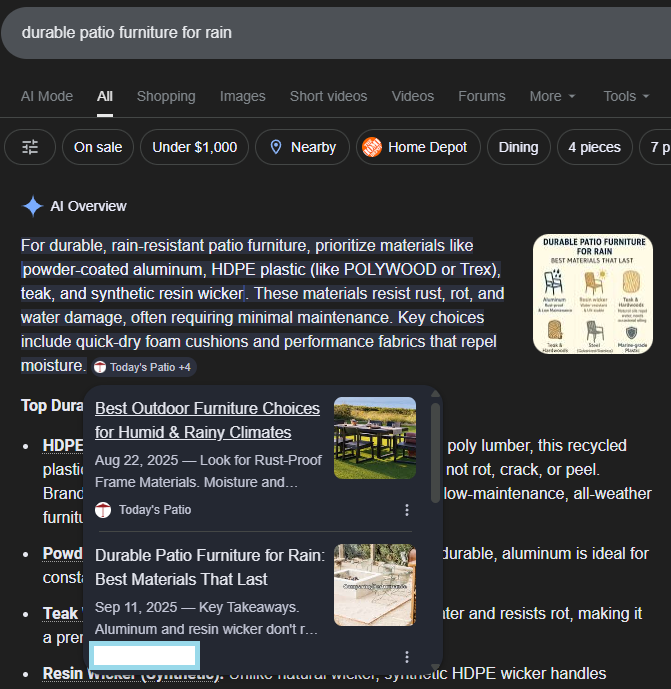Enable the Dining filter chip
This screenshot has height=689, width=671.
pyautogui.click(x=518, y=147)
